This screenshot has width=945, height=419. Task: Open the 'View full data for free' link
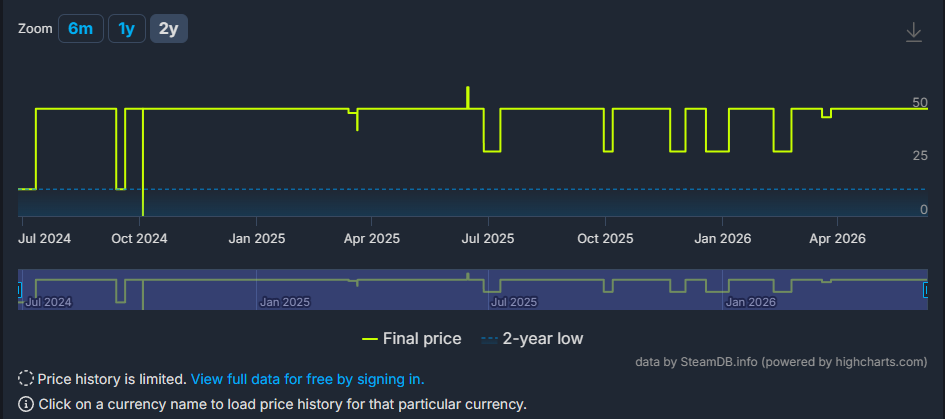pos(307,379)
